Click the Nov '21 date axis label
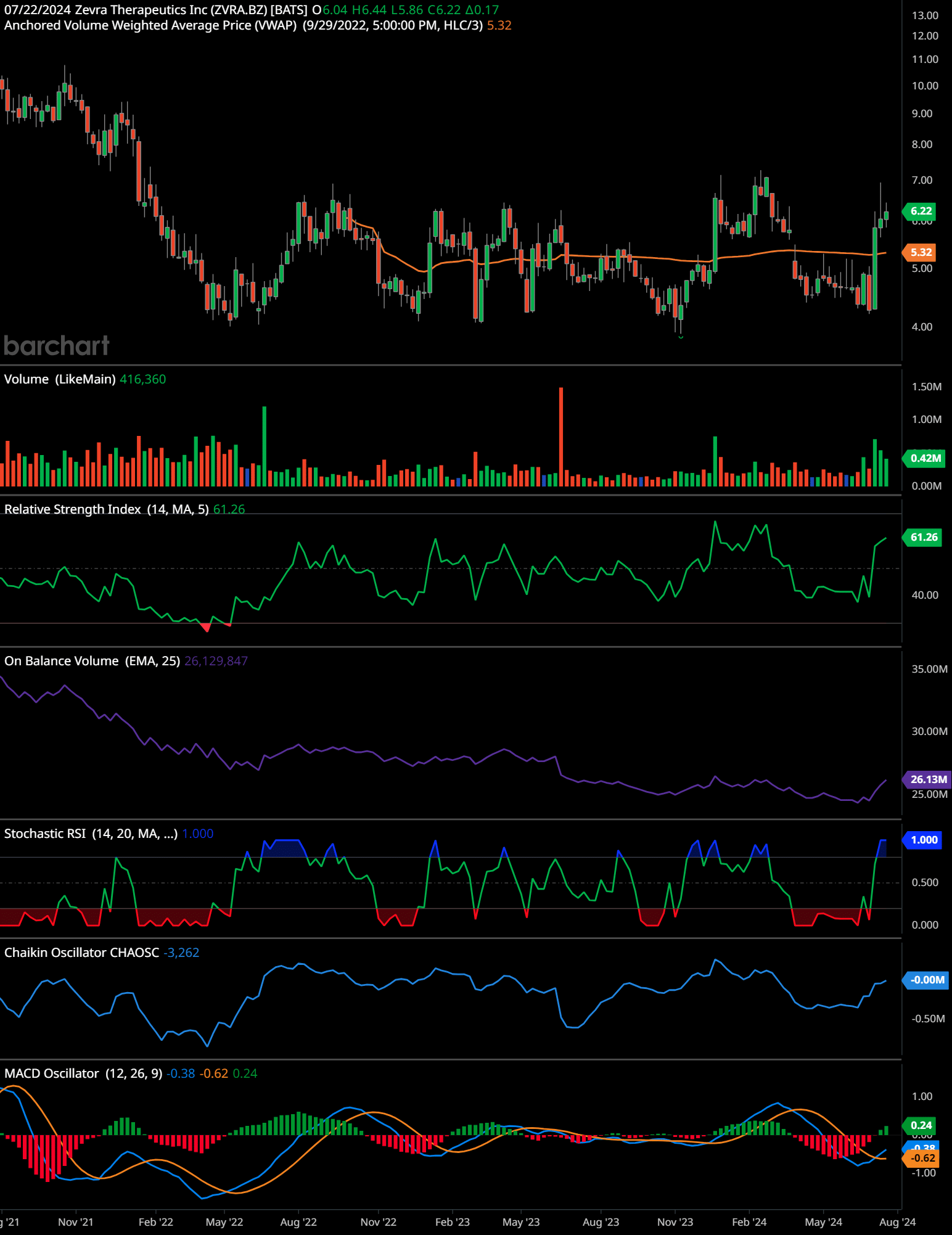Viewport: 952px width, 1235px height. [76, 1222]
